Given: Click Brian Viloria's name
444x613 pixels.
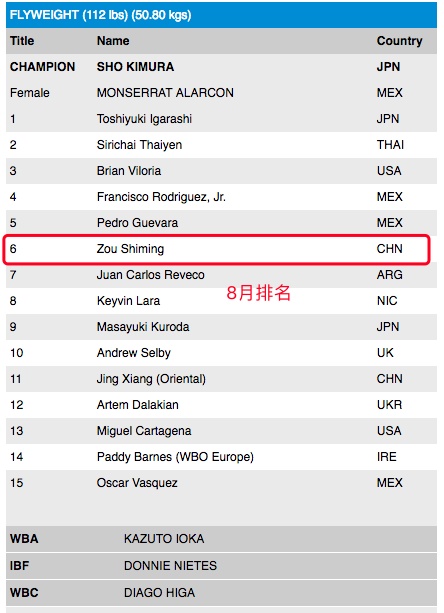Looking at the screenshot, I should (x=129, y=171).
